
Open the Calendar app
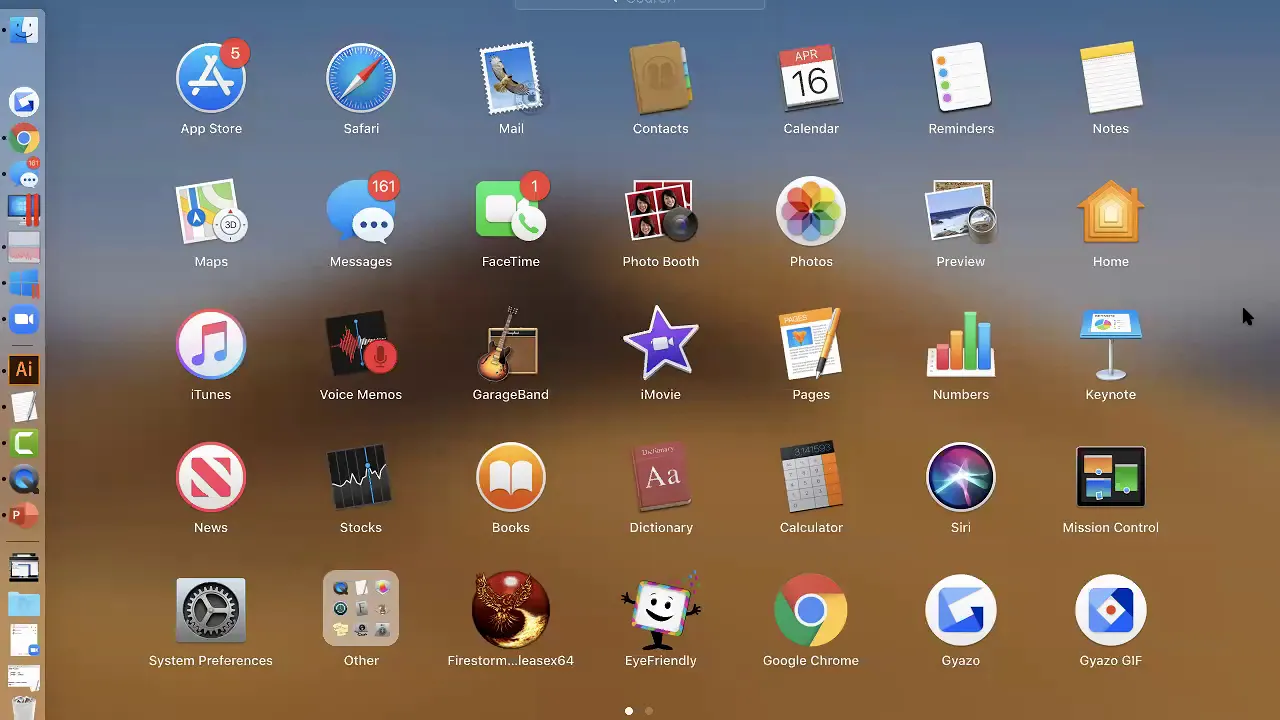point(811,78)
